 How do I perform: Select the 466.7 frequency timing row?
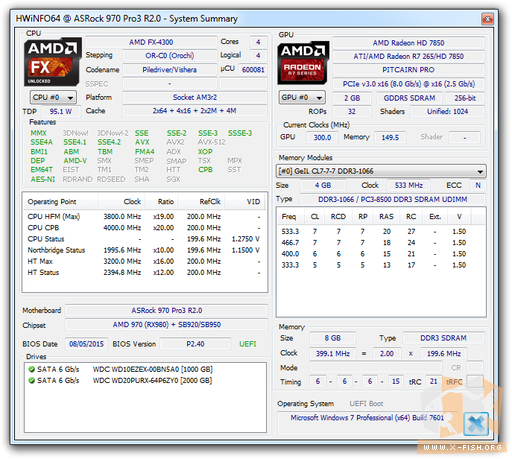coord(381,243)
